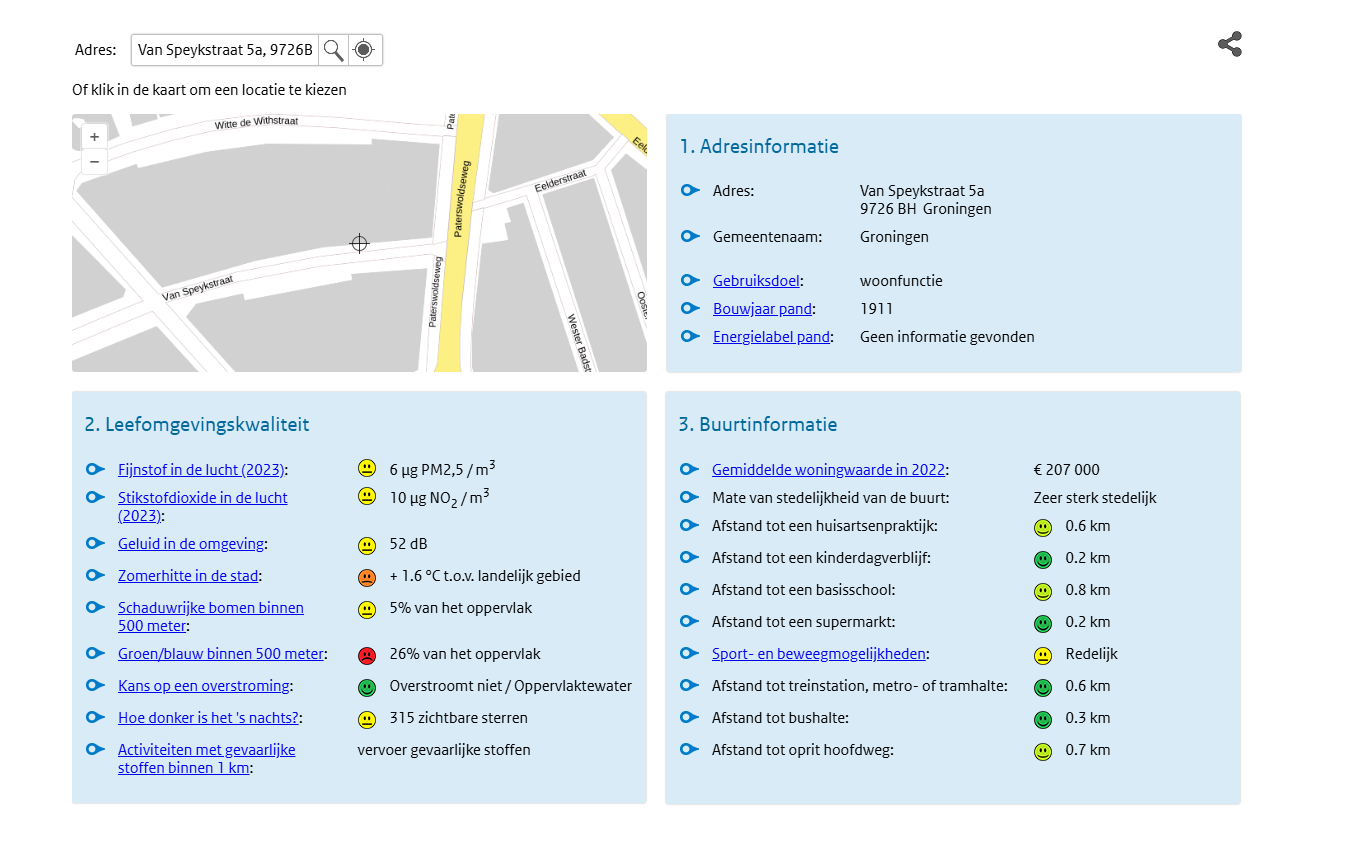Click the red smiley for Groen/blauw

[367, 656]
